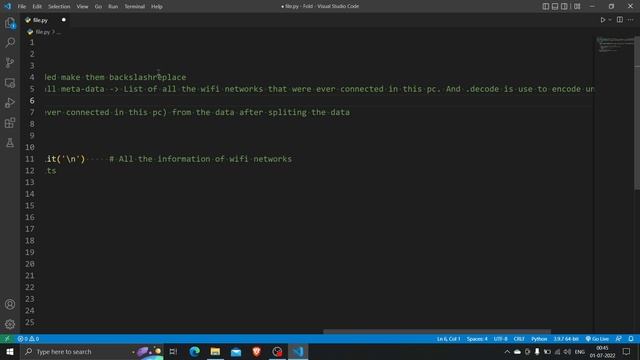Change end of line sequence CRLF
This screenshot has width=640, height=360.
pos(519,339)
